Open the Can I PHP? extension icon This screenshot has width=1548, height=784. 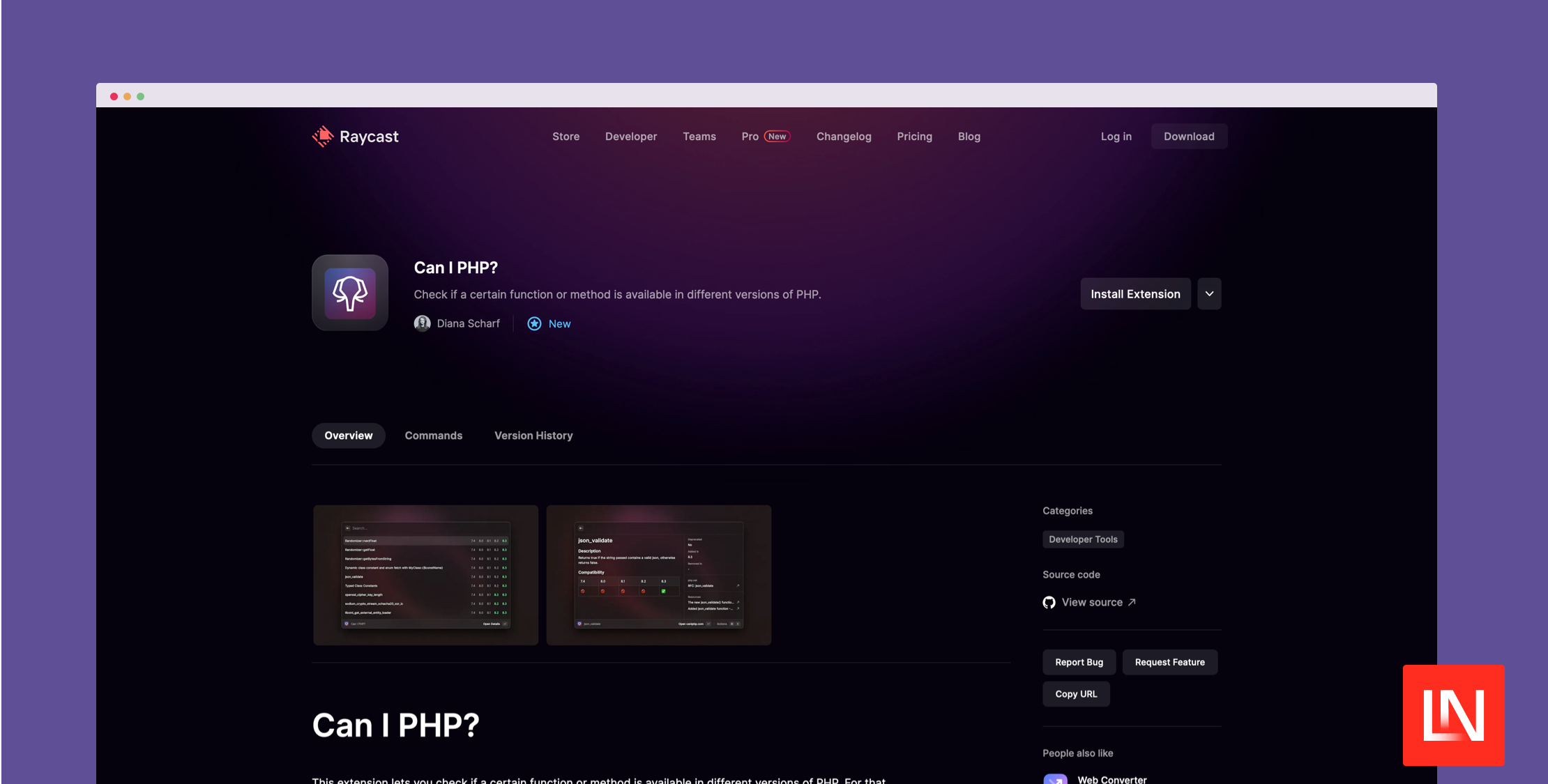coord(350,293)
